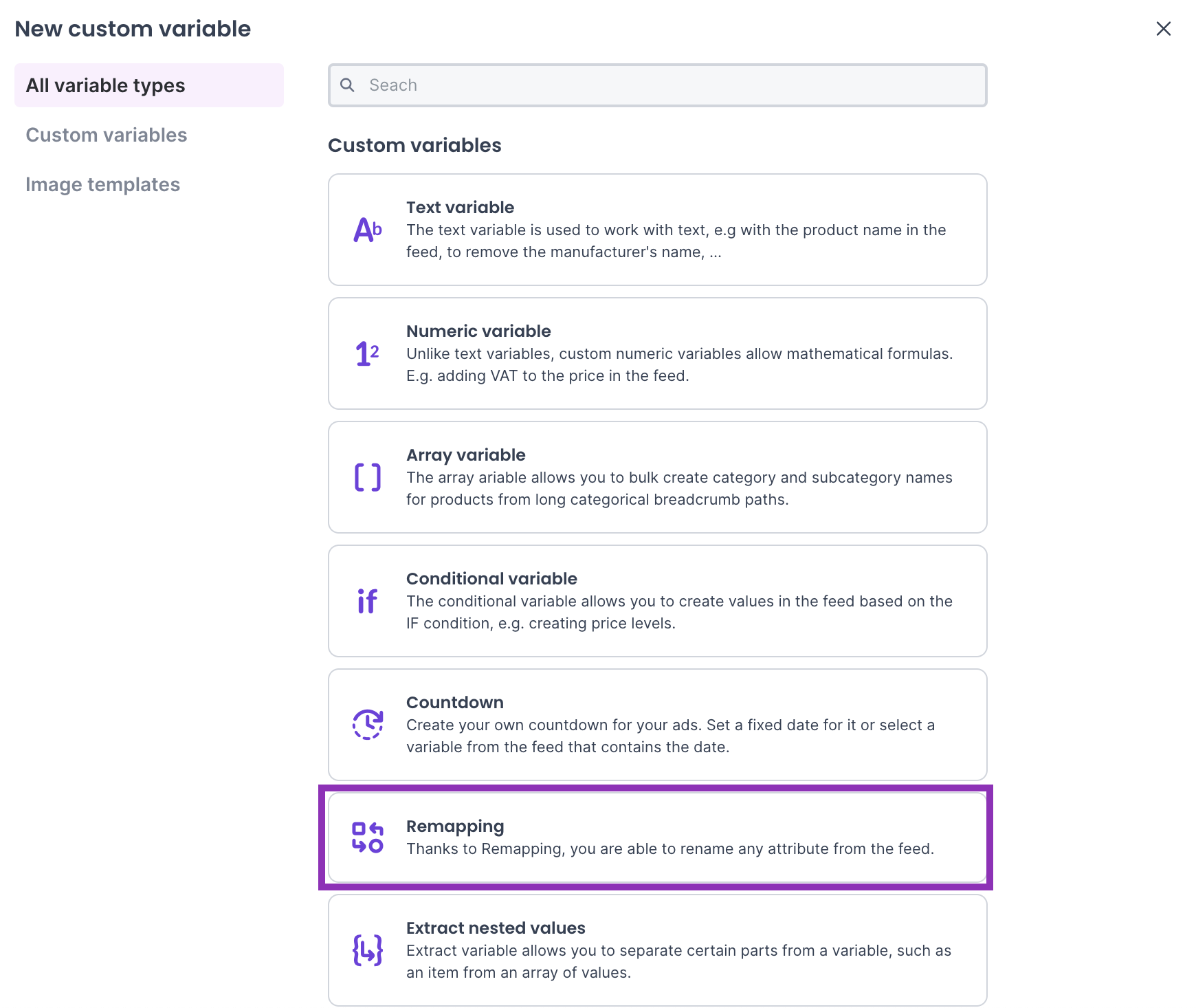This screenshot has width=1196, height=1008.
Task: Select the Countdown title
Action: (x=454, y=703)
